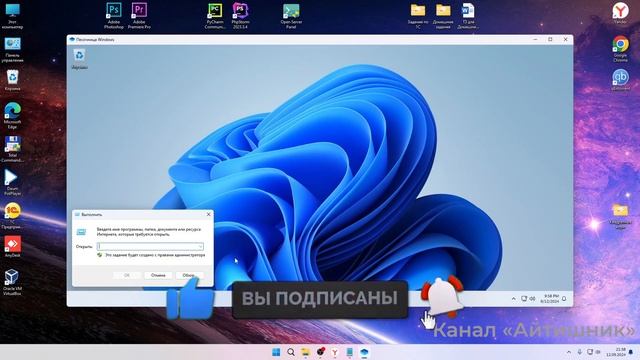Click the microphone icon in host tray

(x=580, y=352)
